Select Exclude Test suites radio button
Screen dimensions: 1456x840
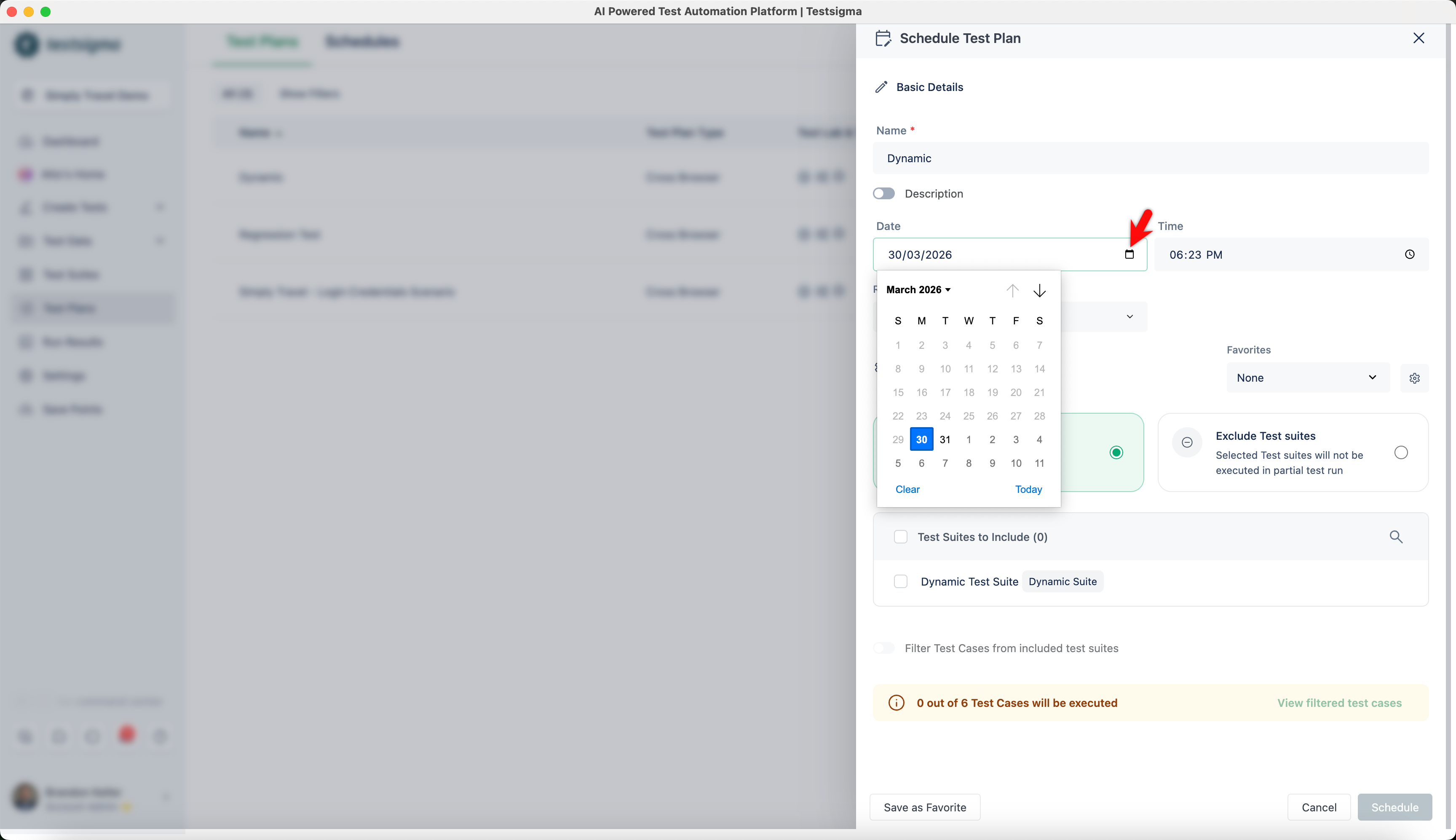(x=1401, y=452)
